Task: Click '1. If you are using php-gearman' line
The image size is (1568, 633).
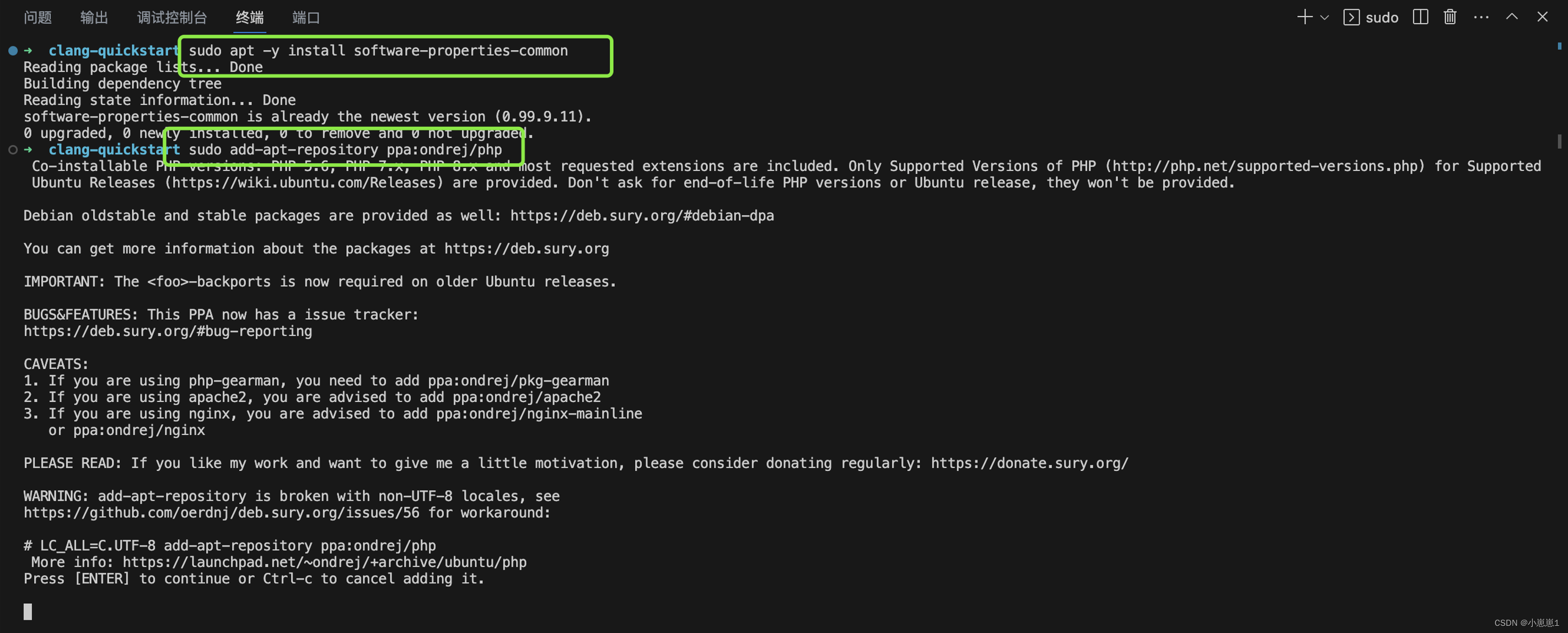Action: [316, 381]
